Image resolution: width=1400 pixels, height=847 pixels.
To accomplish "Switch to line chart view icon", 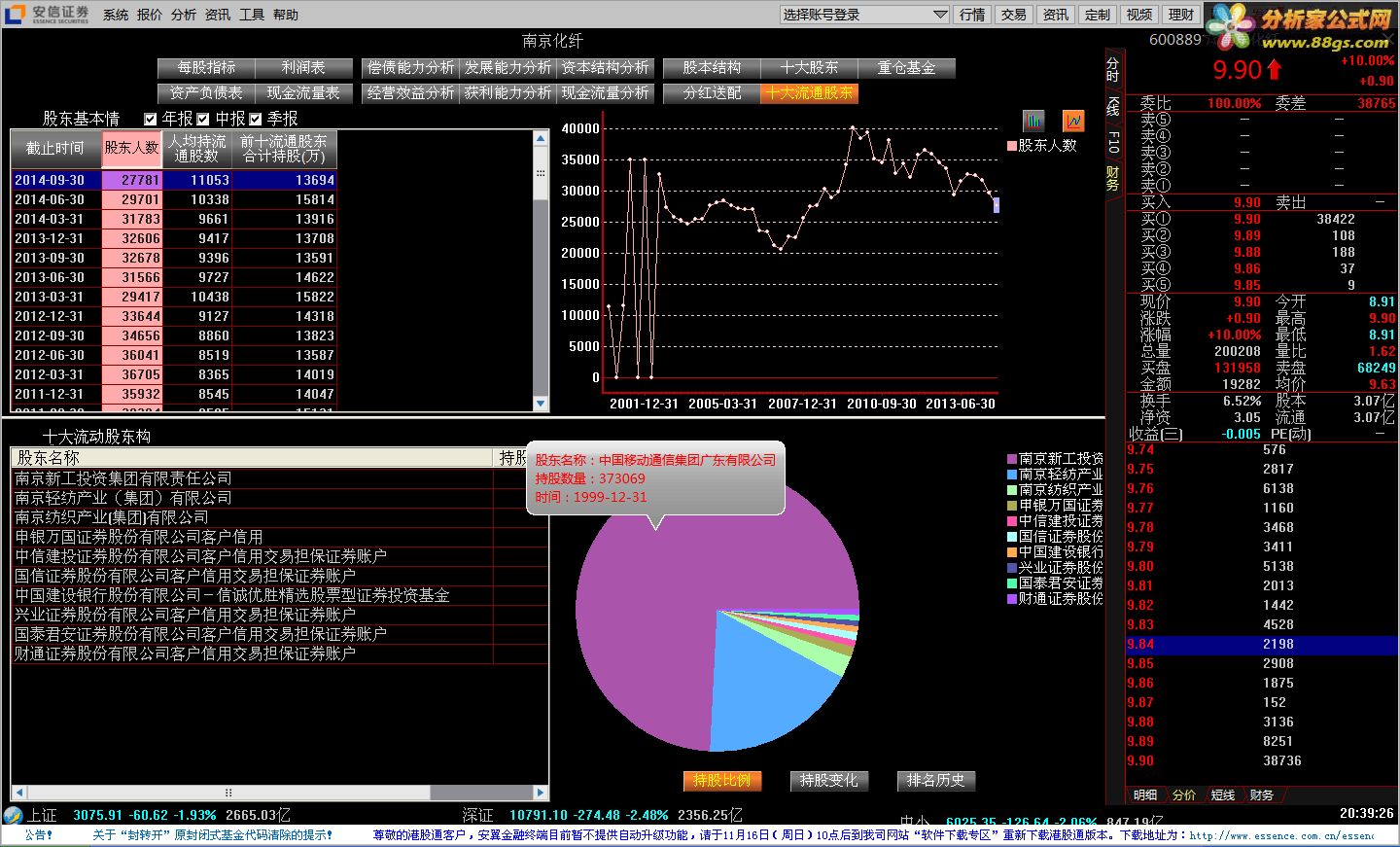I will pos(1073,121).
